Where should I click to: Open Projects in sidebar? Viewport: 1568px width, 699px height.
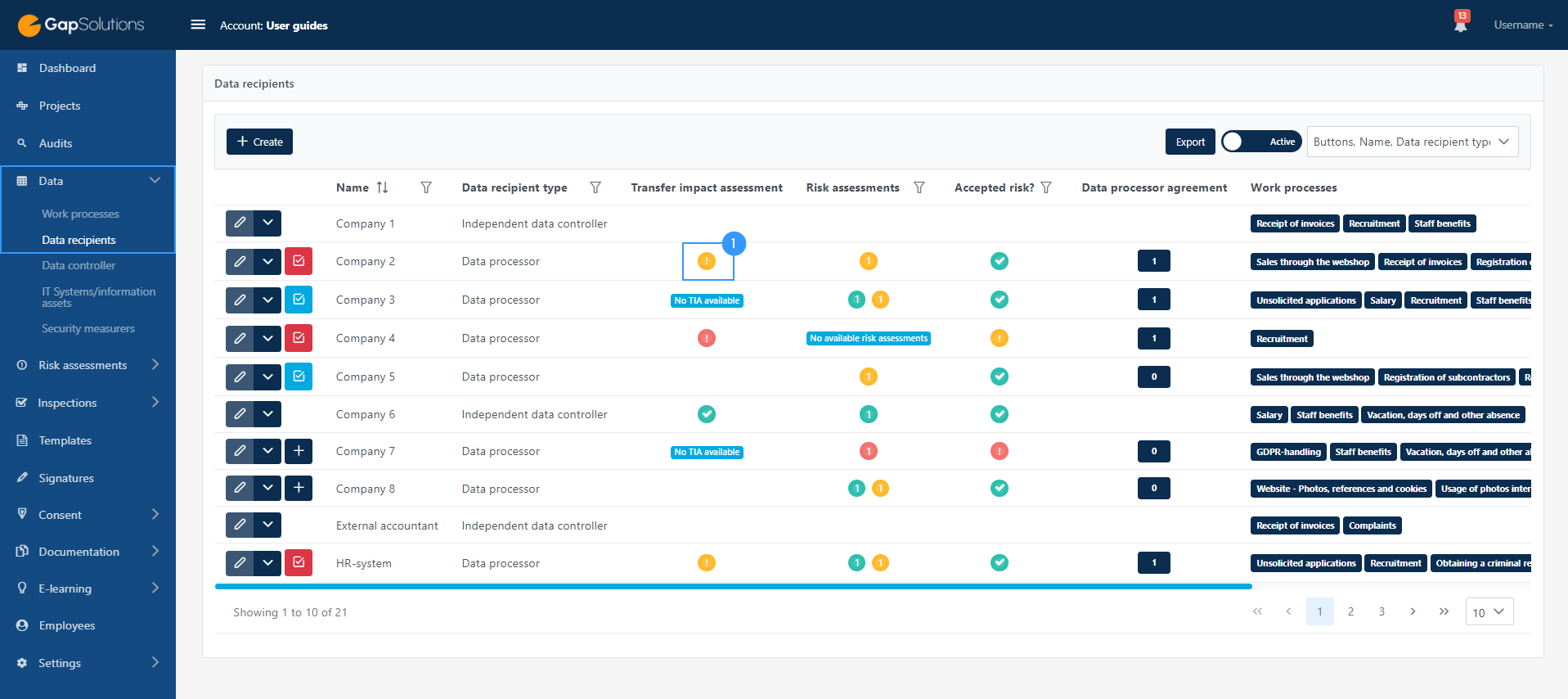click(x=60, y=106)
